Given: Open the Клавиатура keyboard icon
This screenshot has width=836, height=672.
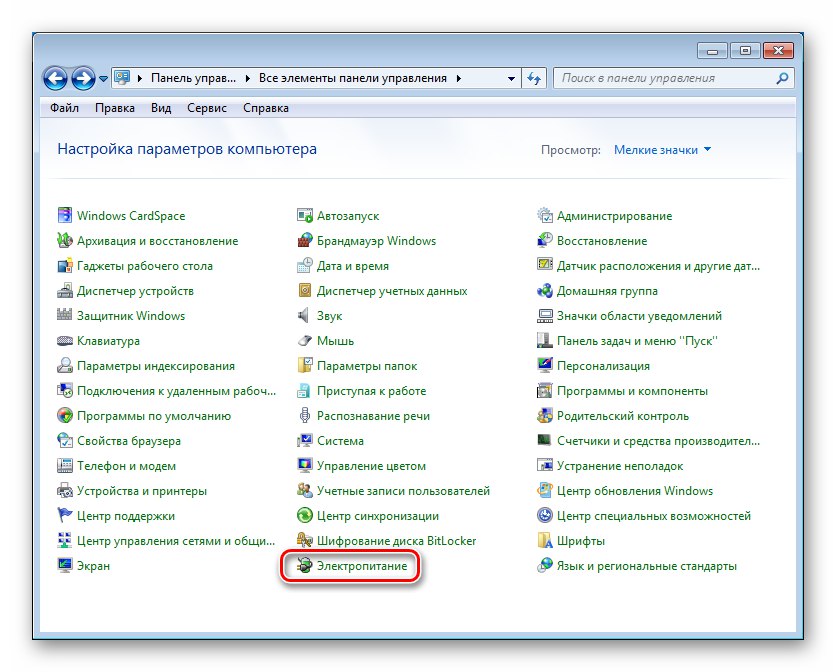Looking at the screenshot, I should point(65,340).
